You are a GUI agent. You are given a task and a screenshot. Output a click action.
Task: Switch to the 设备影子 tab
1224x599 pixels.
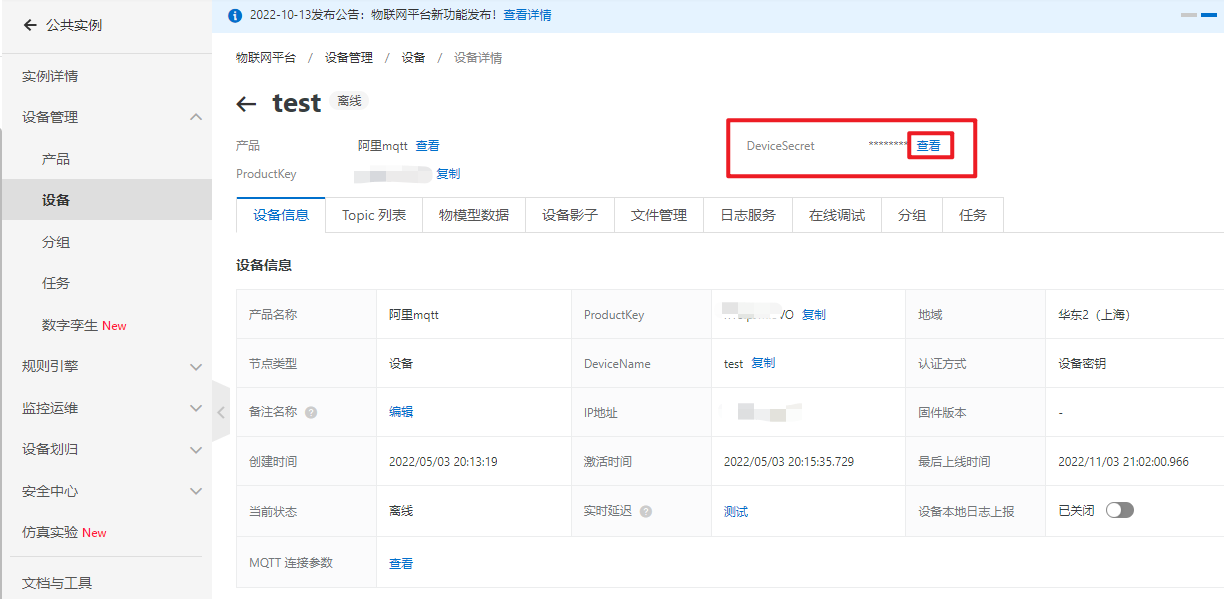pyautogui.click(x=570, y=215)
